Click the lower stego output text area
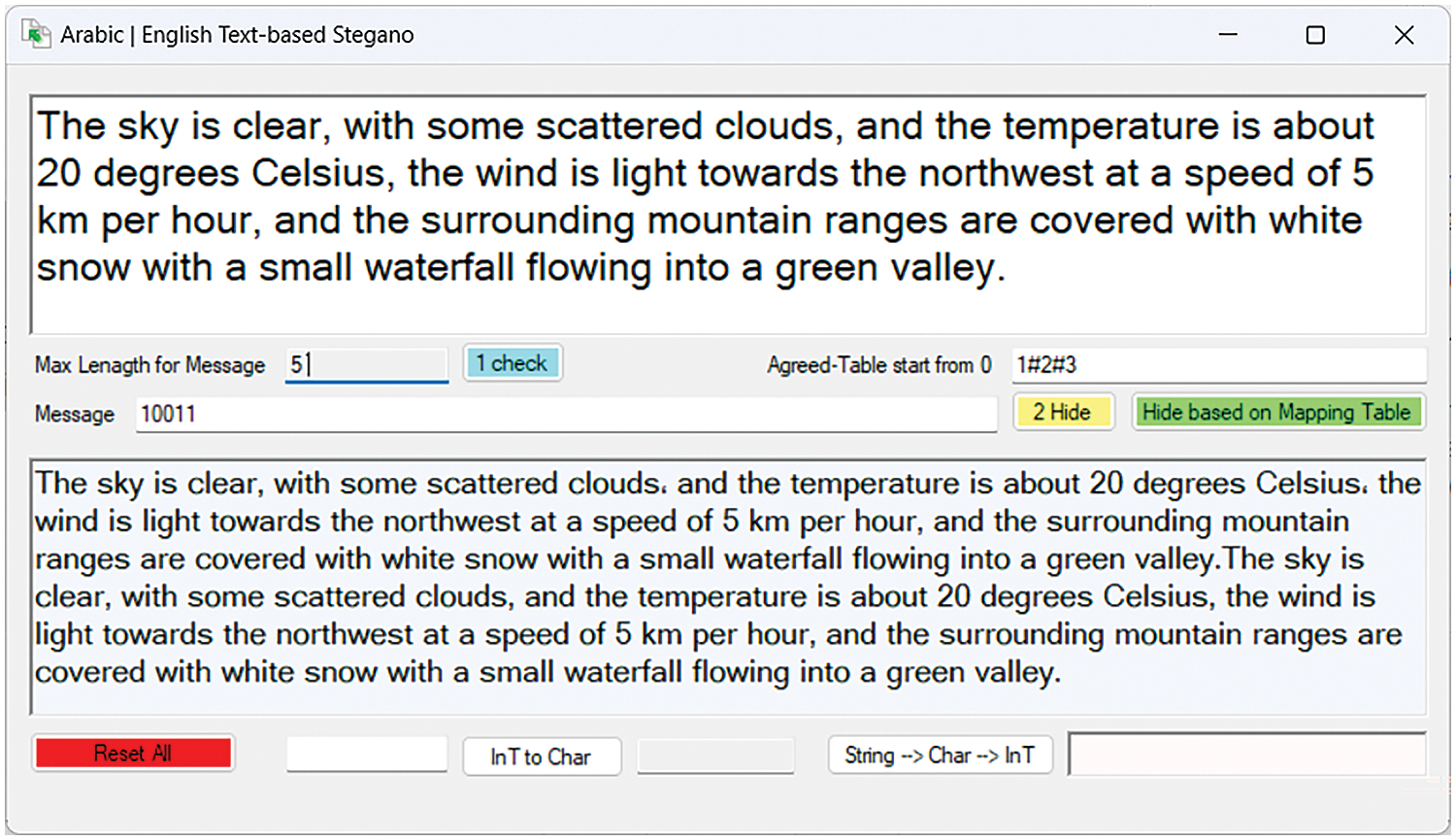The image size is (1456, 840). 728,583
